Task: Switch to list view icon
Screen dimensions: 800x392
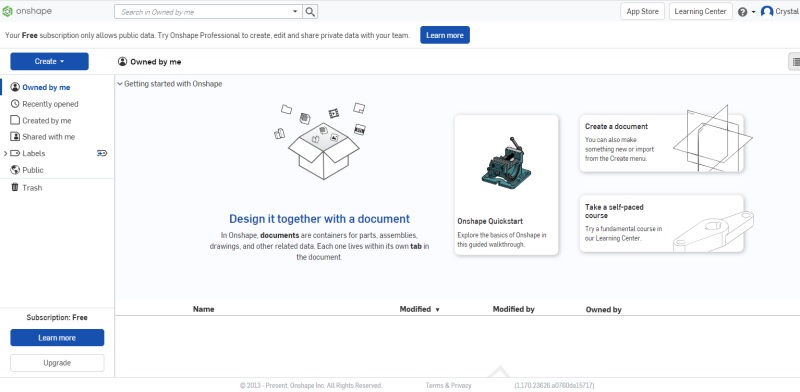Action: 795,62
